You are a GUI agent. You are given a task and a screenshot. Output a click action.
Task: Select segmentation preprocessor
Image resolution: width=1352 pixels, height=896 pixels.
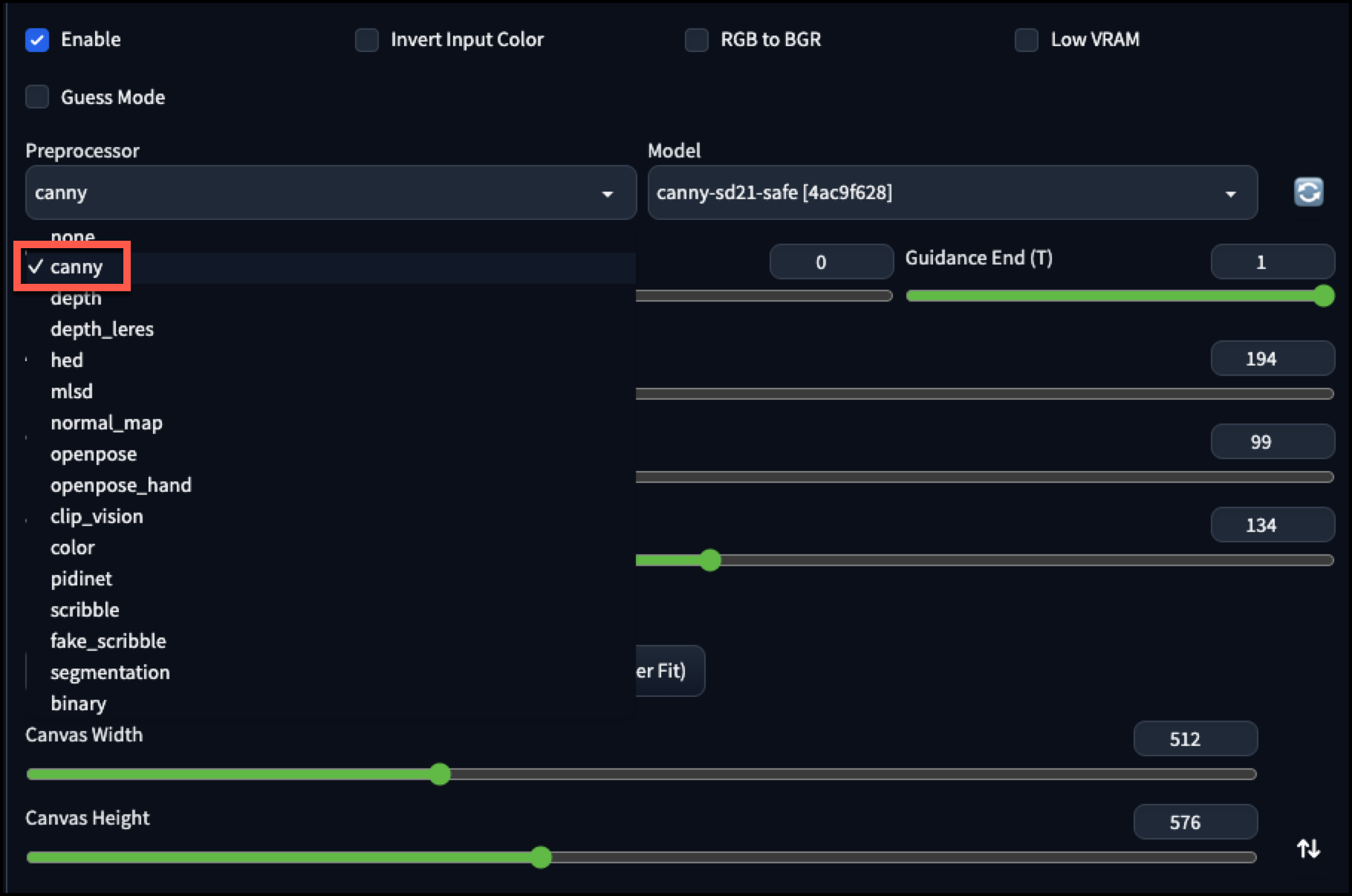331,672
